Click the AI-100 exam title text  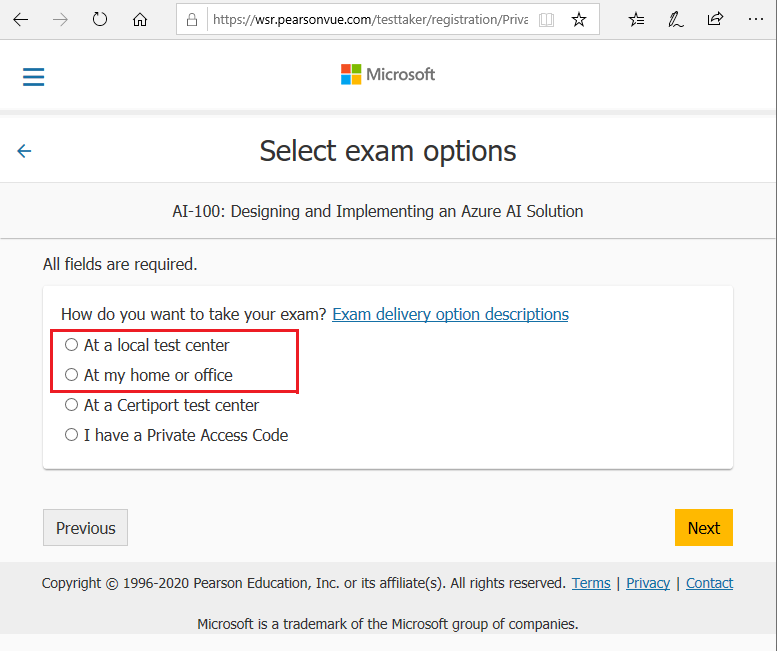coord(378,212)
